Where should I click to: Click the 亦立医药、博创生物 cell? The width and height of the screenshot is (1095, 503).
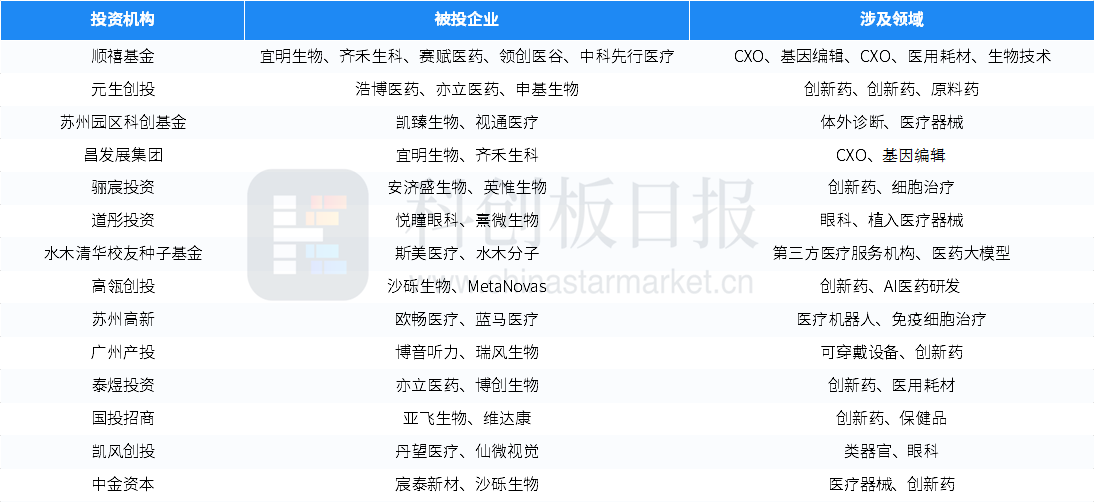(466, 386)
